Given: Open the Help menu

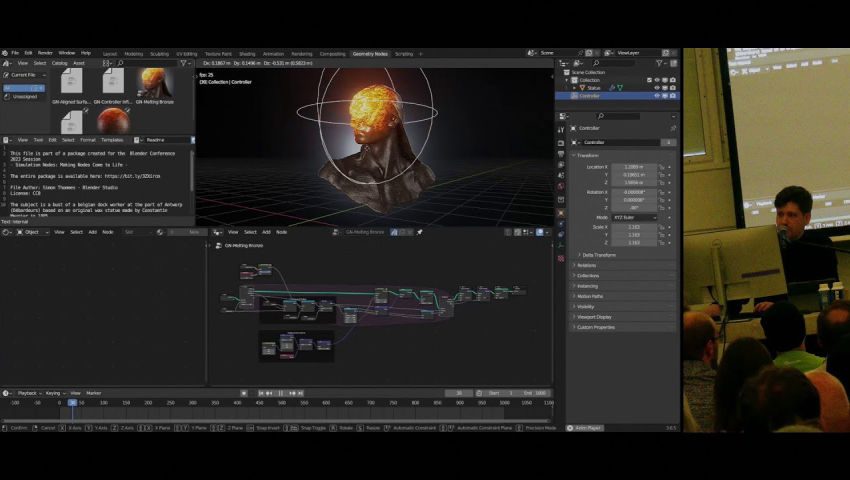Looking at the screenshot, I should tap(86, 53).
